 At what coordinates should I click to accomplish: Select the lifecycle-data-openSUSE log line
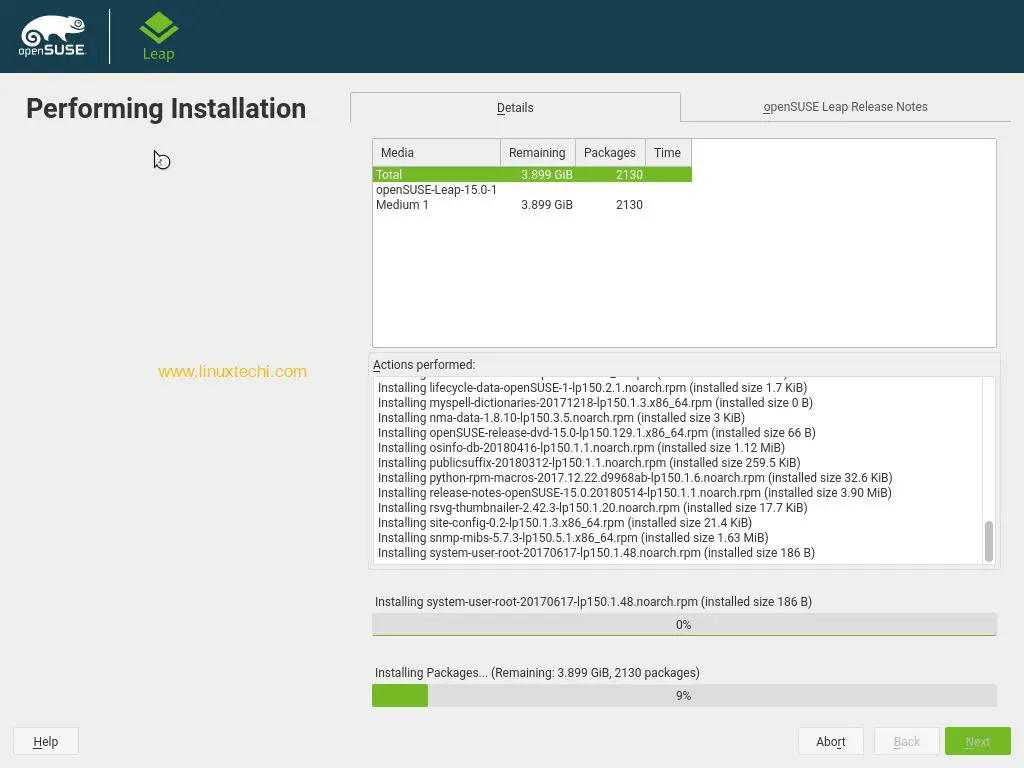pyautogui.click(x=592, y=387)
